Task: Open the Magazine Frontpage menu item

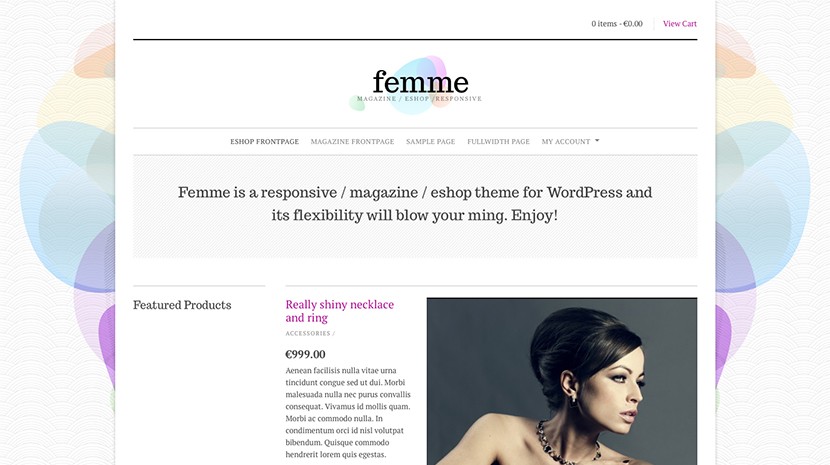Action: click(352, 141)
